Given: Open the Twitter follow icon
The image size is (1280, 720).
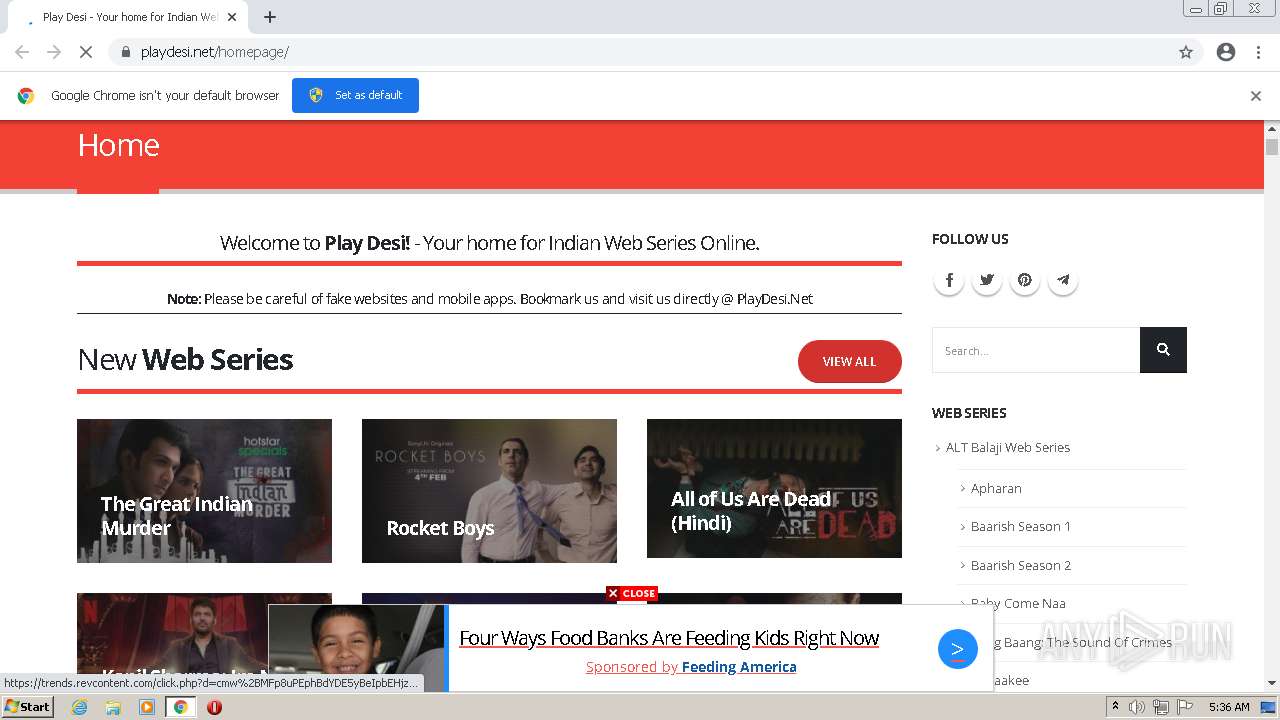Looking at the screenshot, I should tap(987, 280).
